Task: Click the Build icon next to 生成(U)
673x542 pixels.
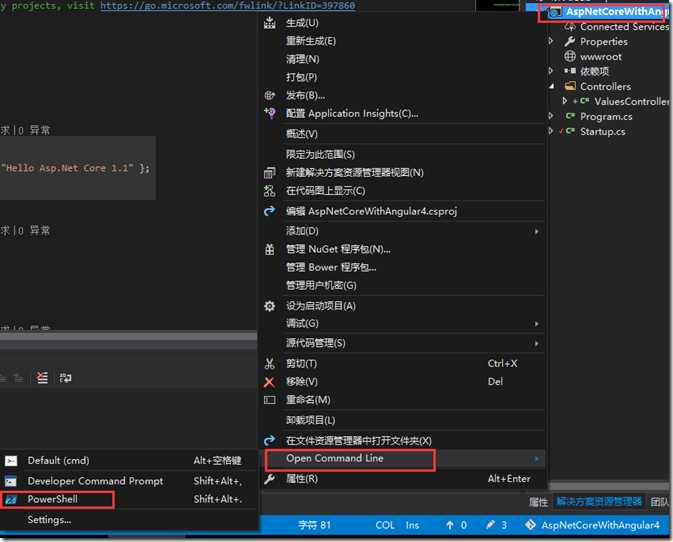Action: pos(270,23)
